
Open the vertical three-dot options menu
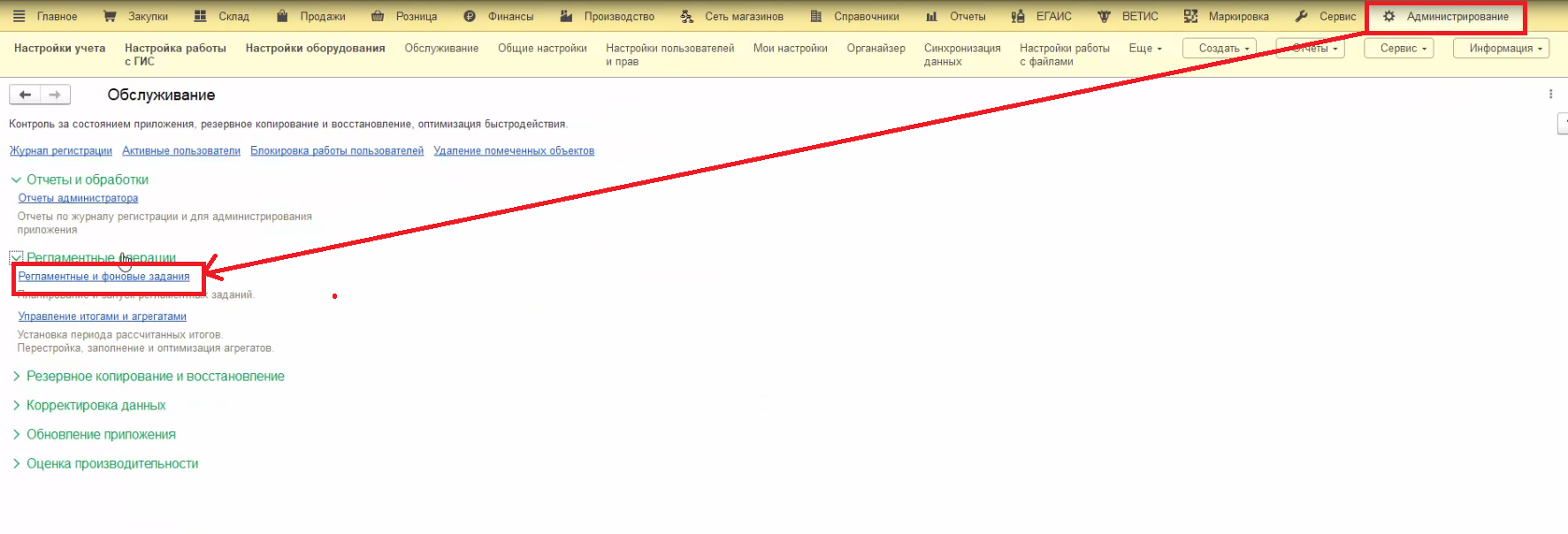[1550, 94]
